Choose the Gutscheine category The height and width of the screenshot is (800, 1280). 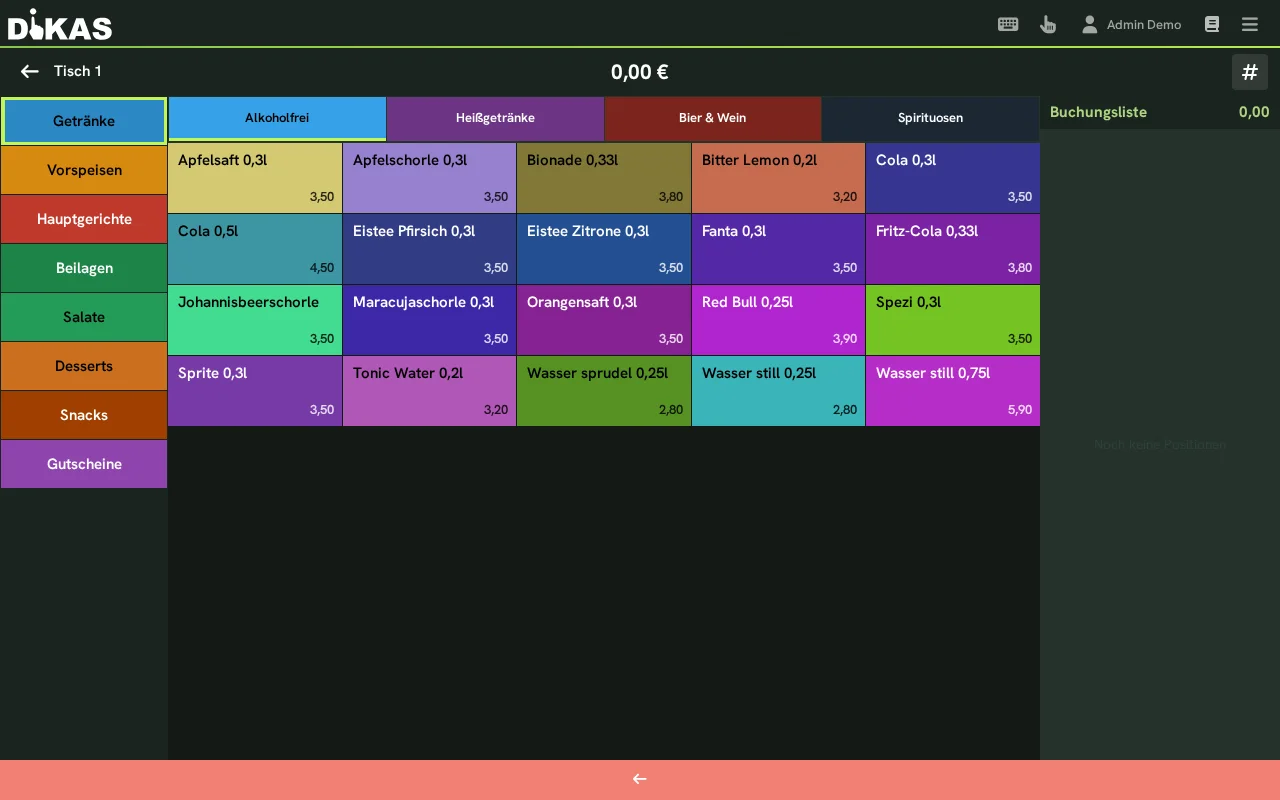click(x=84, y=464)
